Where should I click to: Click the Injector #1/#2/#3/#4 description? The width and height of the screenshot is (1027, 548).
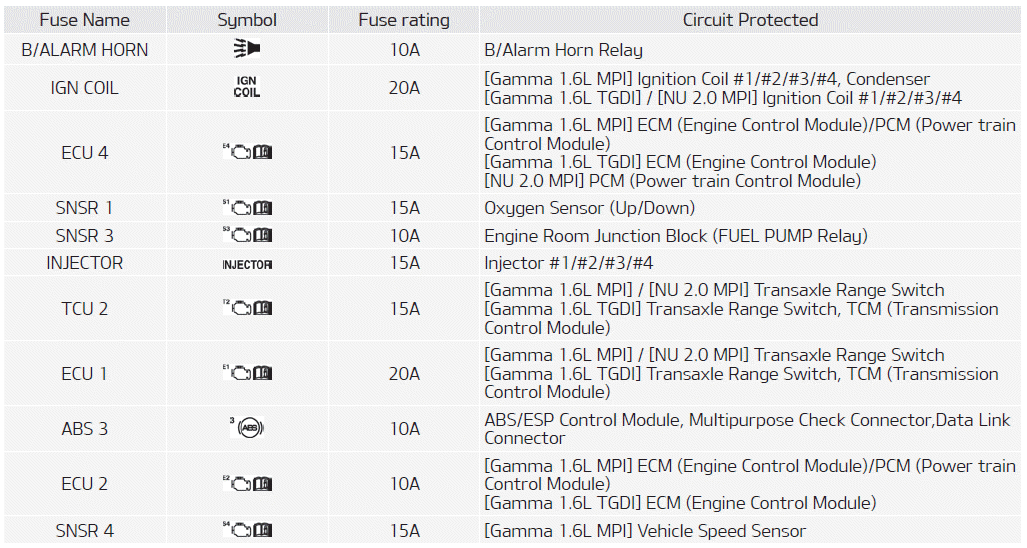click(x=568, y=264)
